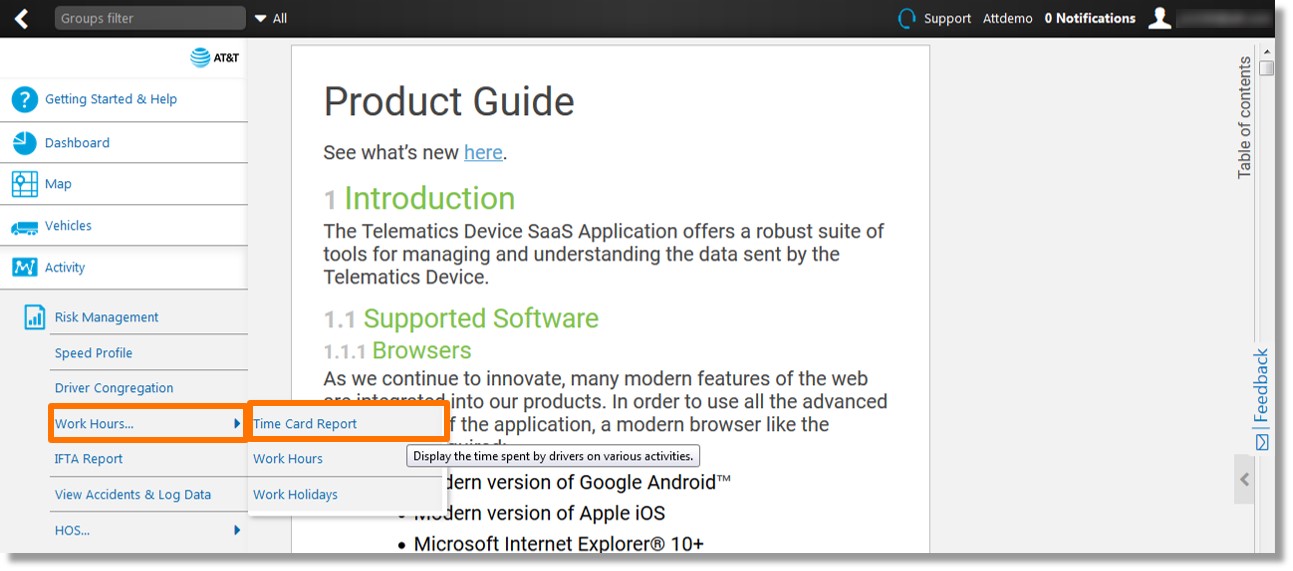
Task: Click the Activity graph icon
Action: (24, 267)
